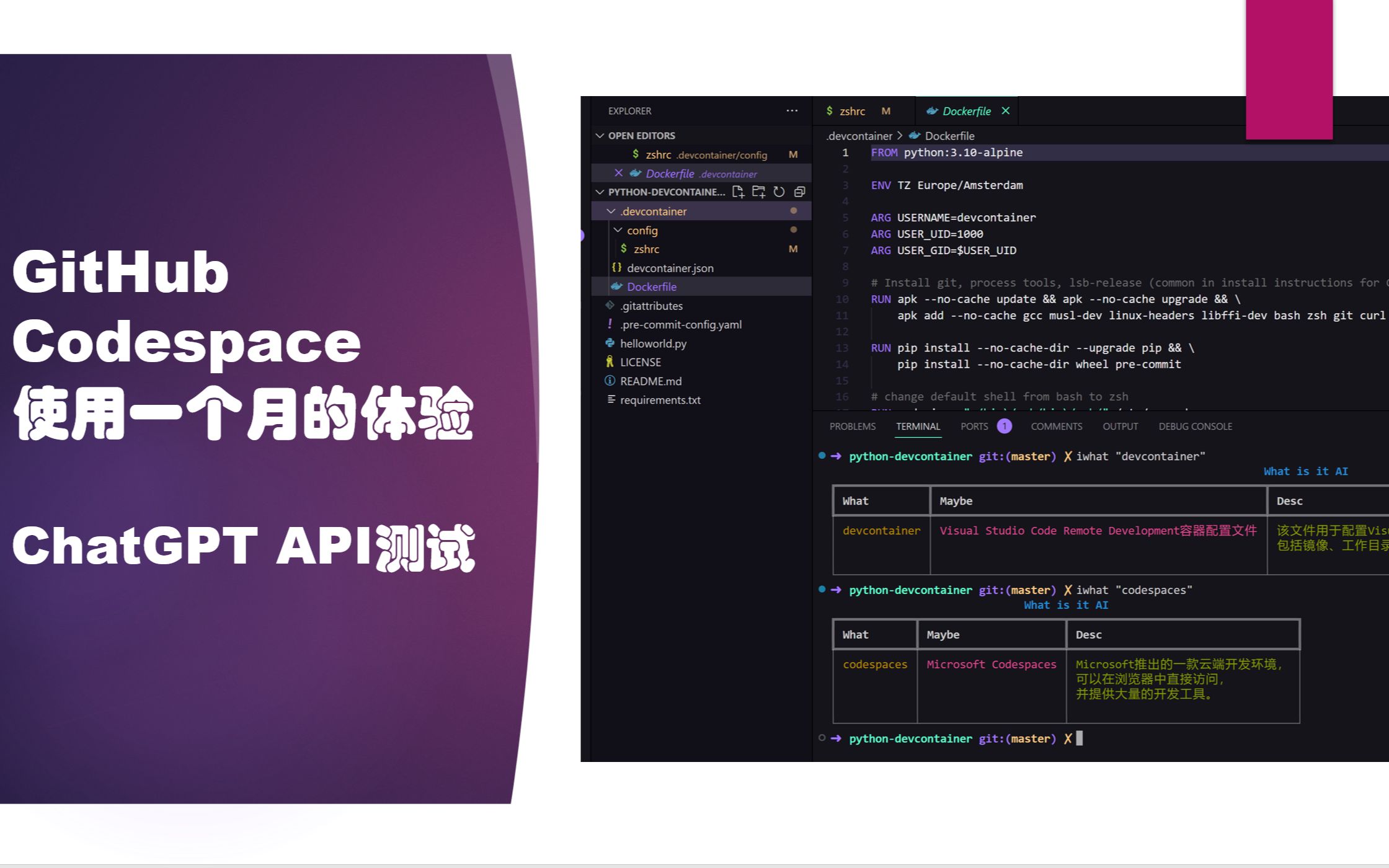This screenshot has width=1389, height=868.
Task: Open Explorer more actions ellipsis menu
Action: tap(792, 111)
